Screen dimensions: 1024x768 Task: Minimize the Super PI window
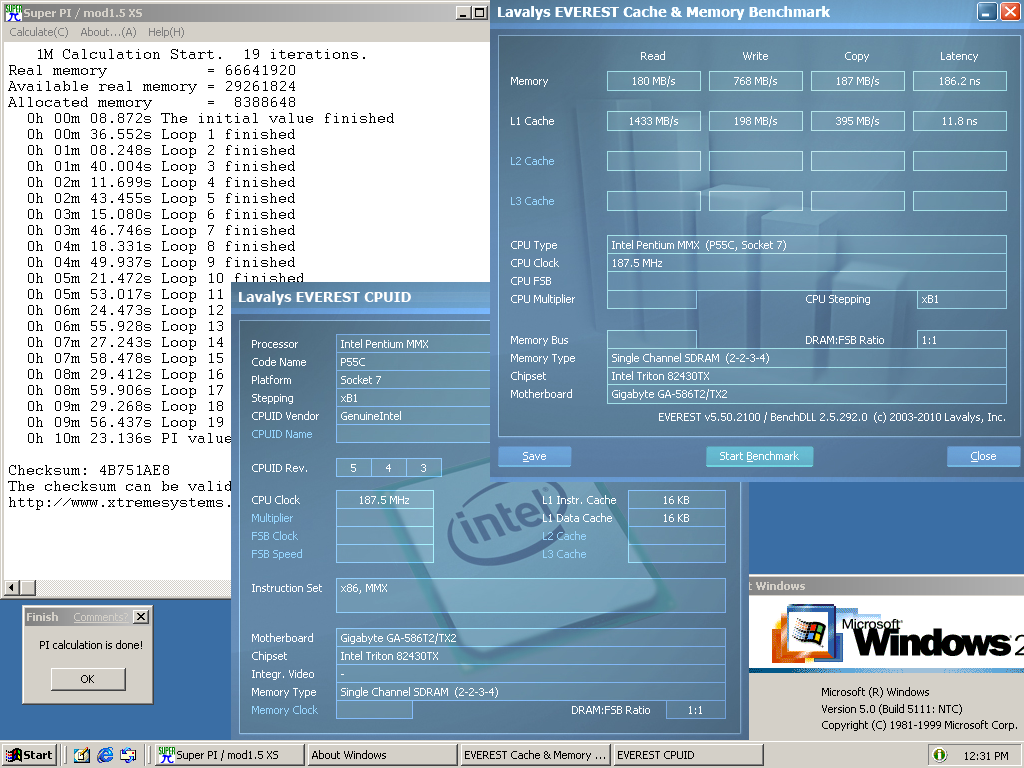[x=463, y=12]
